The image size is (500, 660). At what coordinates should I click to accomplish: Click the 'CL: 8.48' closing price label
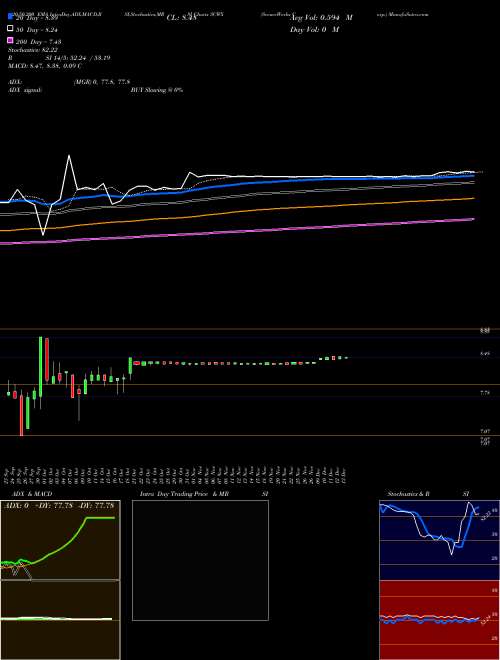(x=181, y=18)
